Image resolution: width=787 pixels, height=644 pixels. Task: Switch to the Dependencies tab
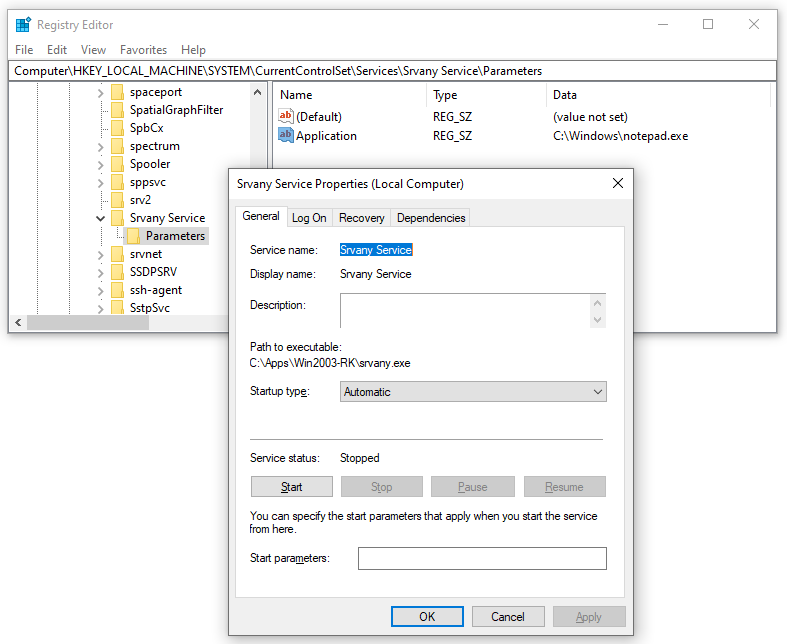pyautogui.click(x=431, y=218)
